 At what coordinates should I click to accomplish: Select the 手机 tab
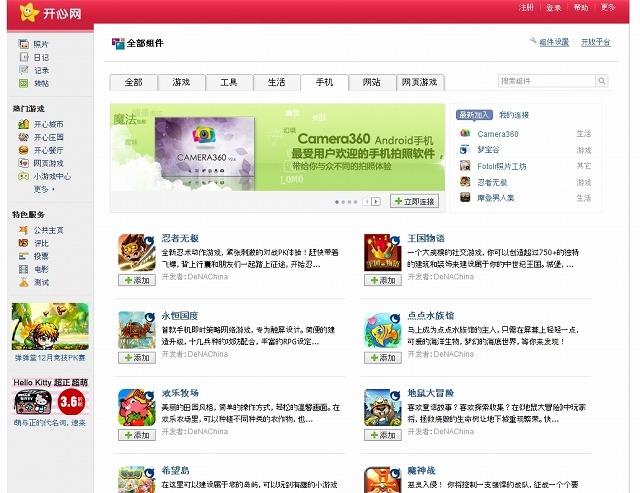(324, 82)
